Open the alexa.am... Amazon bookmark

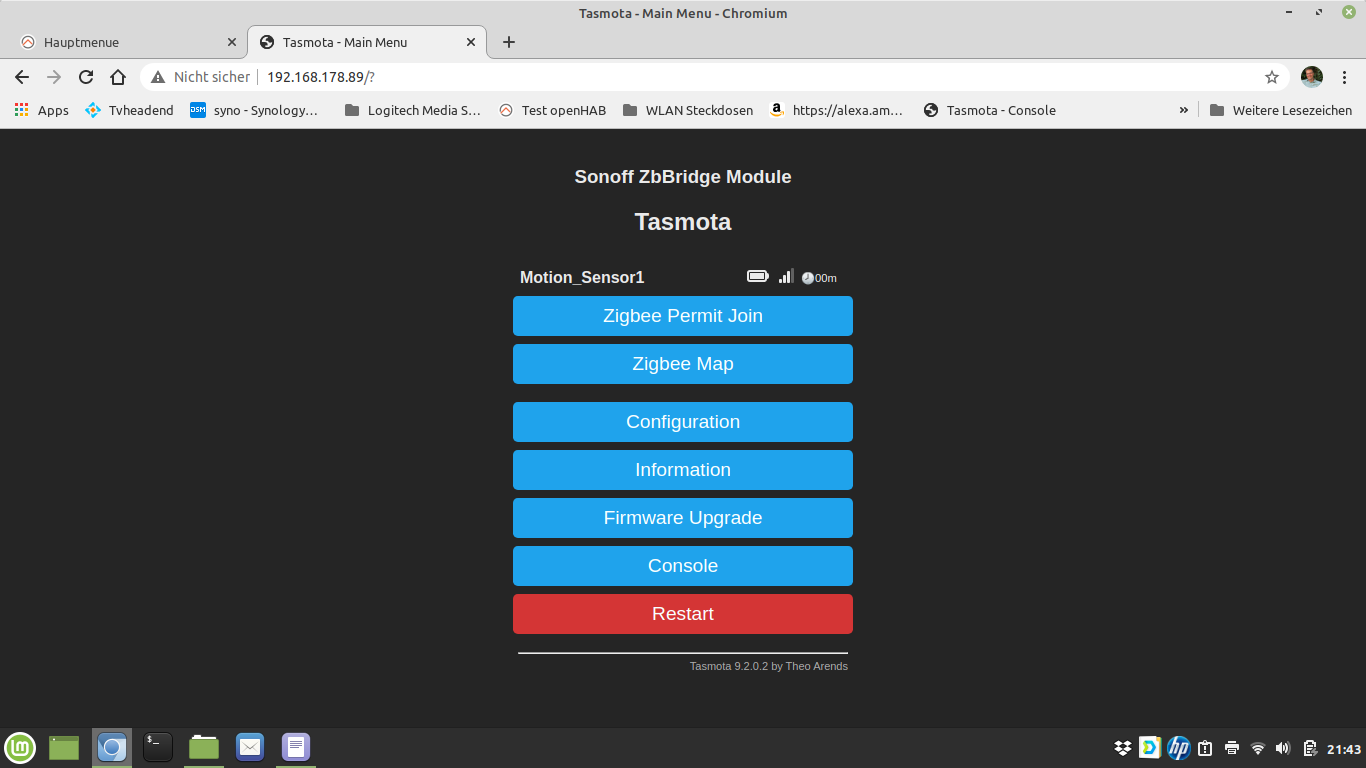(837, 110)
